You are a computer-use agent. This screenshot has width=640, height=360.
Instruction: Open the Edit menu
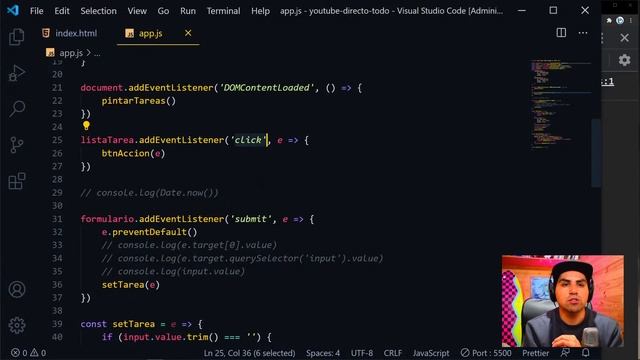62,11
